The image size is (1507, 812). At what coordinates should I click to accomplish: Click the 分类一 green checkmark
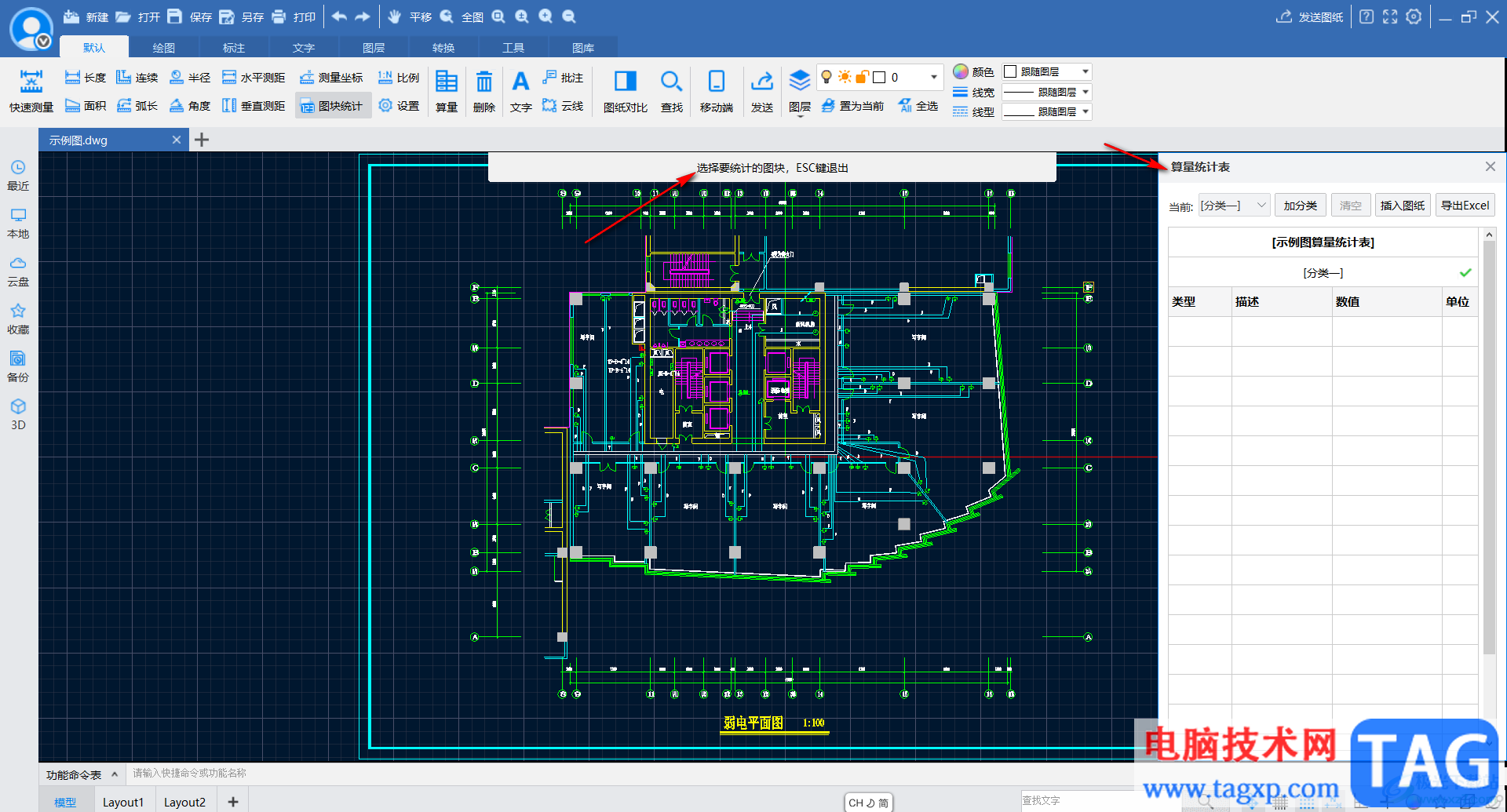click(x=1465, y=272)
